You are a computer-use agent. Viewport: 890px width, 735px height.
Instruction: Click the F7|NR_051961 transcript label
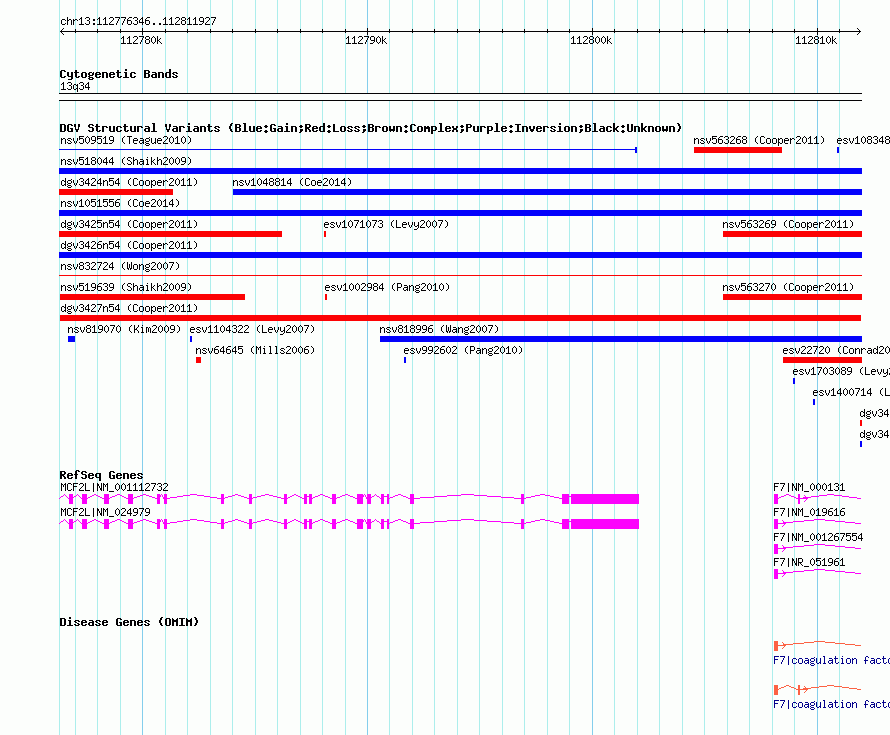coord(809,562)
